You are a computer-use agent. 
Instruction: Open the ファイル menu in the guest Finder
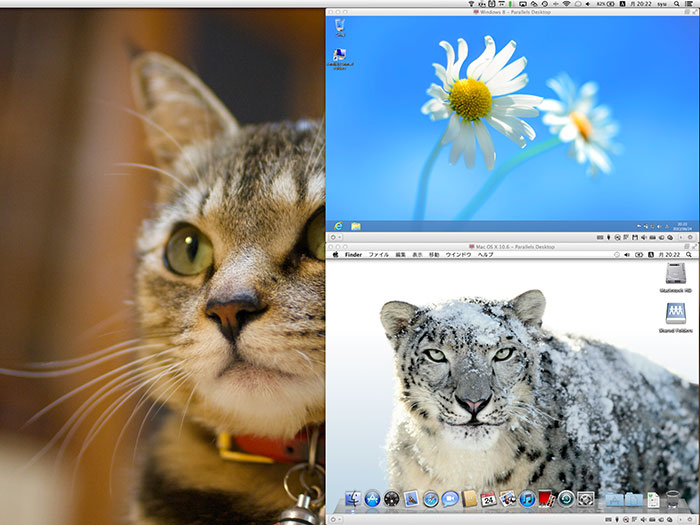(x=379, y=254)
